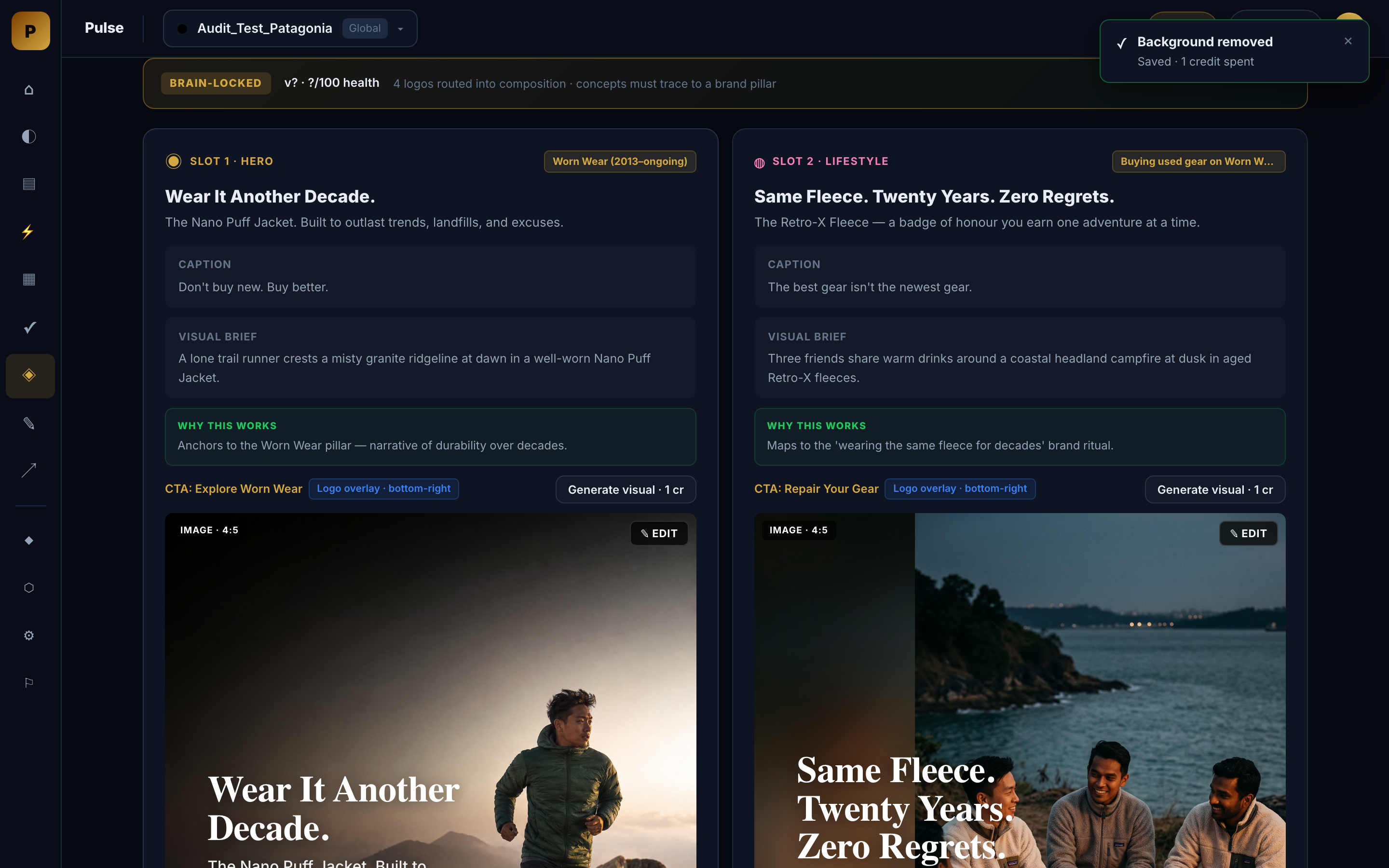Expand the brand dropdown caret arrow
The height and width of the screenshot is (868, 1389).
[400, 29]
